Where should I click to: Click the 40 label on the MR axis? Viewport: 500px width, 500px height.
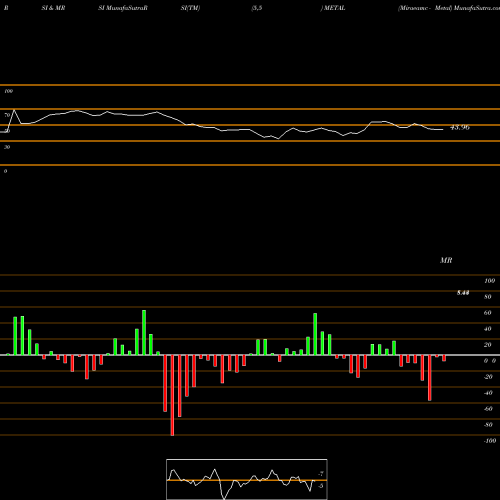488,329
